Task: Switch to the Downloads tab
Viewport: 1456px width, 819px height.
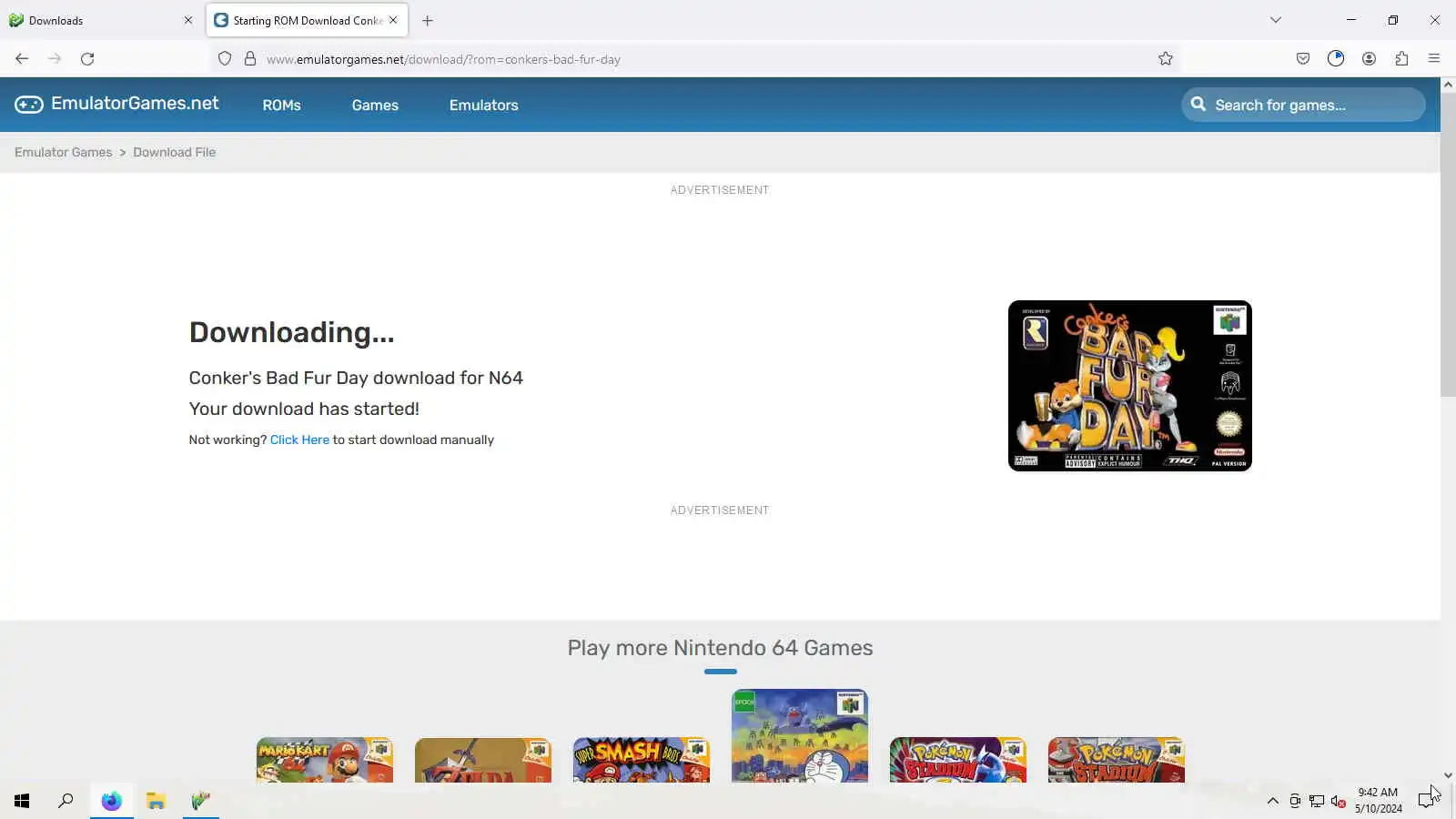Action: (x=100, y=20)
